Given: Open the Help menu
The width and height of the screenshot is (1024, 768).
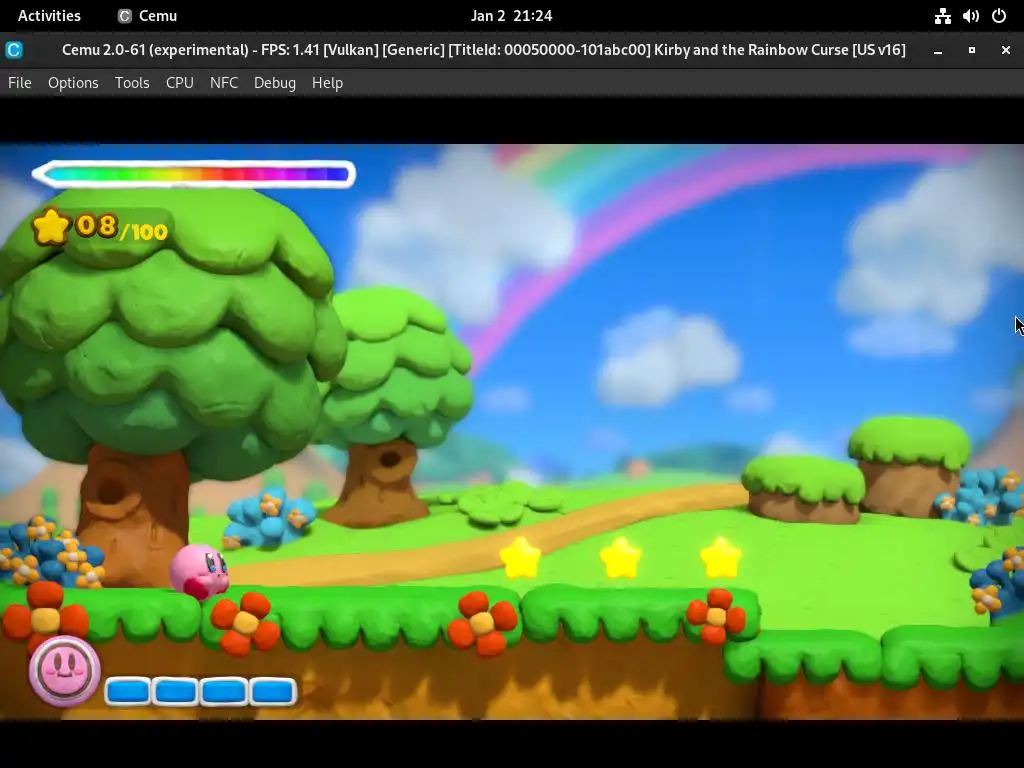Looking at the screenshot, I should click(x=327, y=83).
